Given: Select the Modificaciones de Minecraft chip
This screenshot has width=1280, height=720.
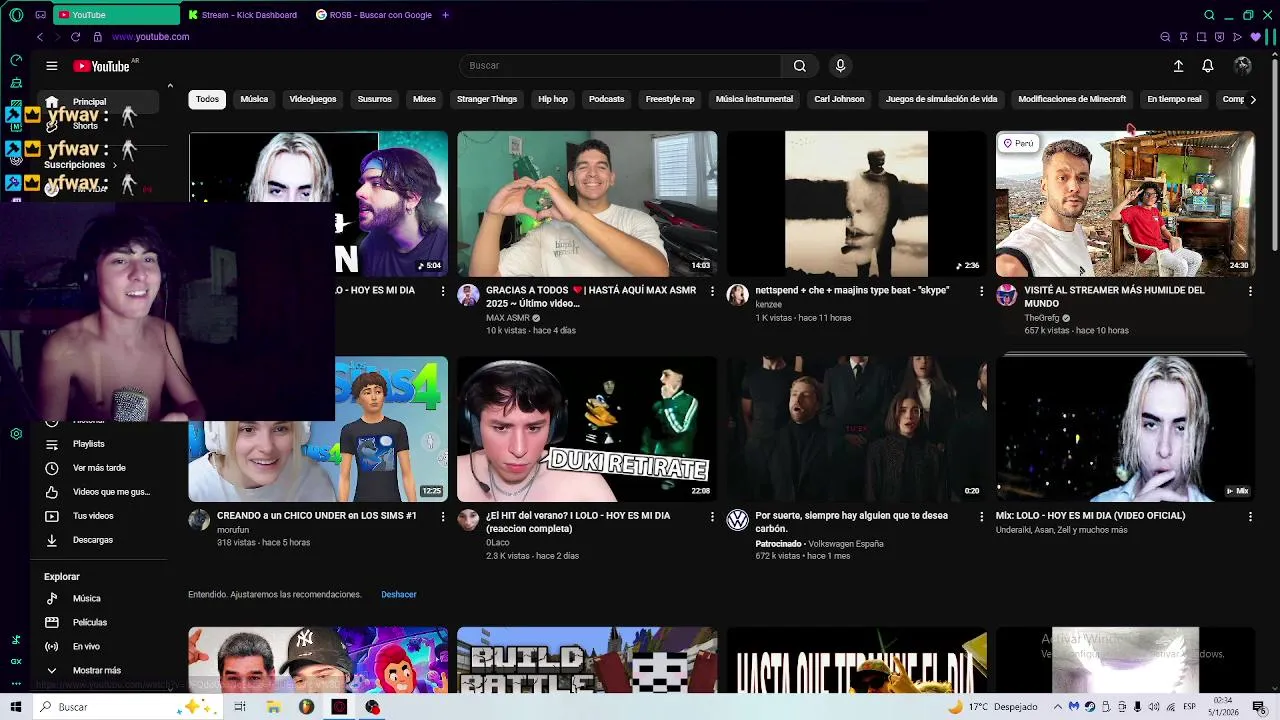Looking at the screenshot, I should click(x=1072, y=99).
